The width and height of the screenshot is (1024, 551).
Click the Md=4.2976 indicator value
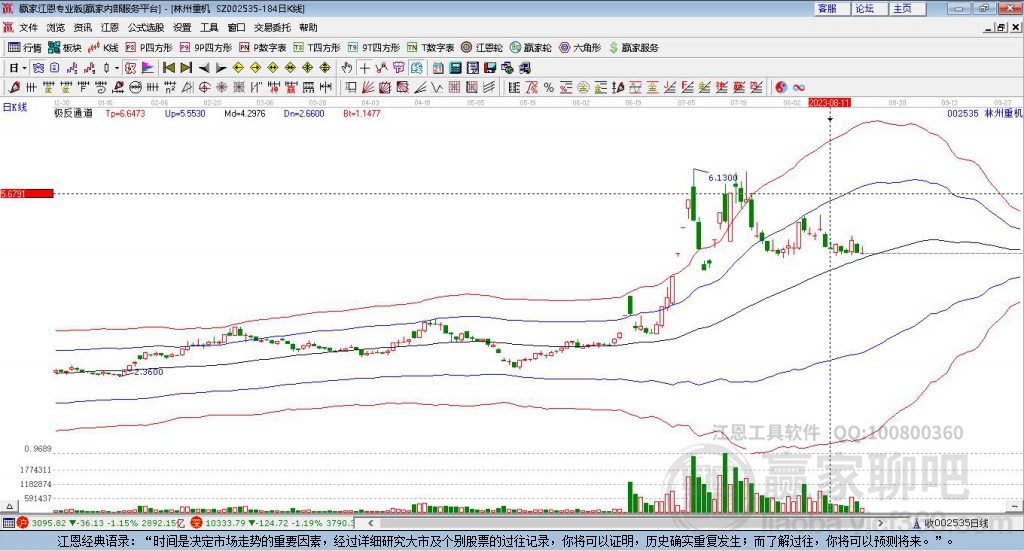(245, 113)
